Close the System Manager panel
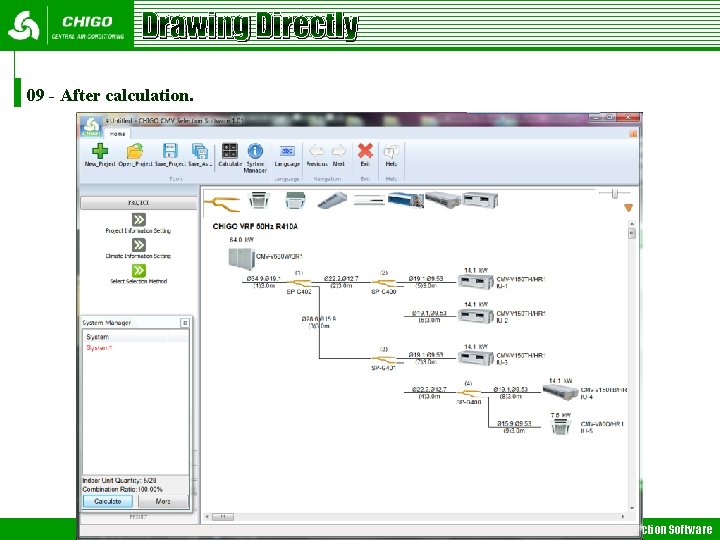This screenshot has height=540, width=720. click(185, 323)
